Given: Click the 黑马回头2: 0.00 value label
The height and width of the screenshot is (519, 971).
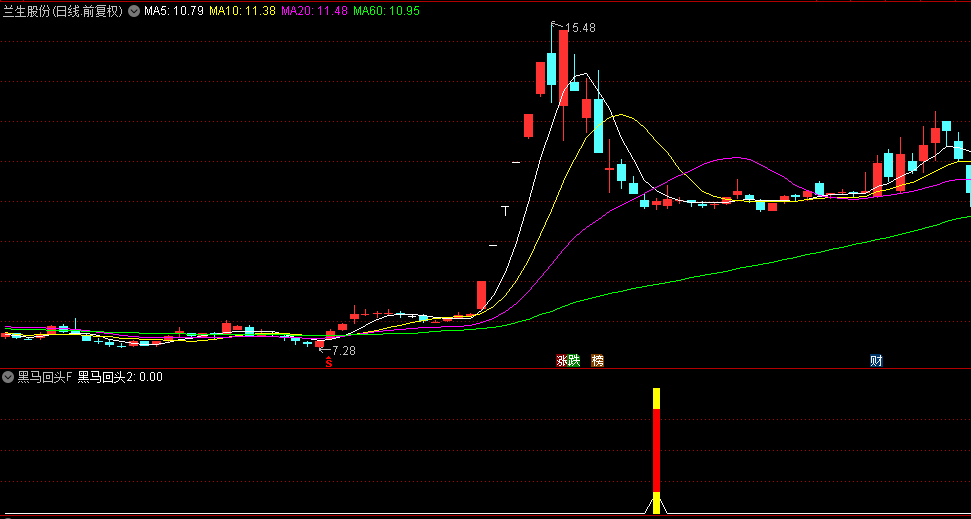Looking at the screenshot, I should tap(120, 377).
